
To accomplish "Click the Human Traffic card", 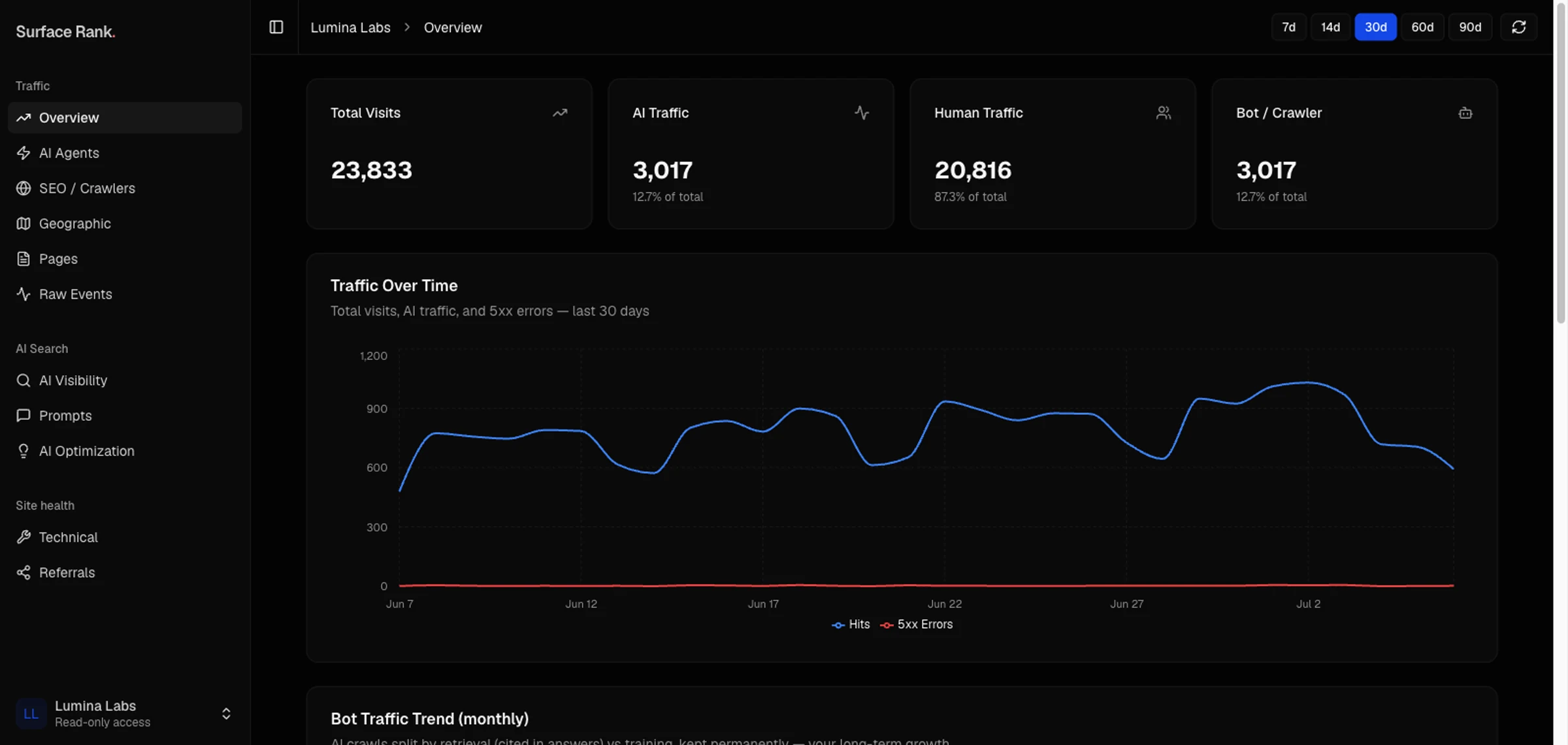I will click(x=1053, y=154).
